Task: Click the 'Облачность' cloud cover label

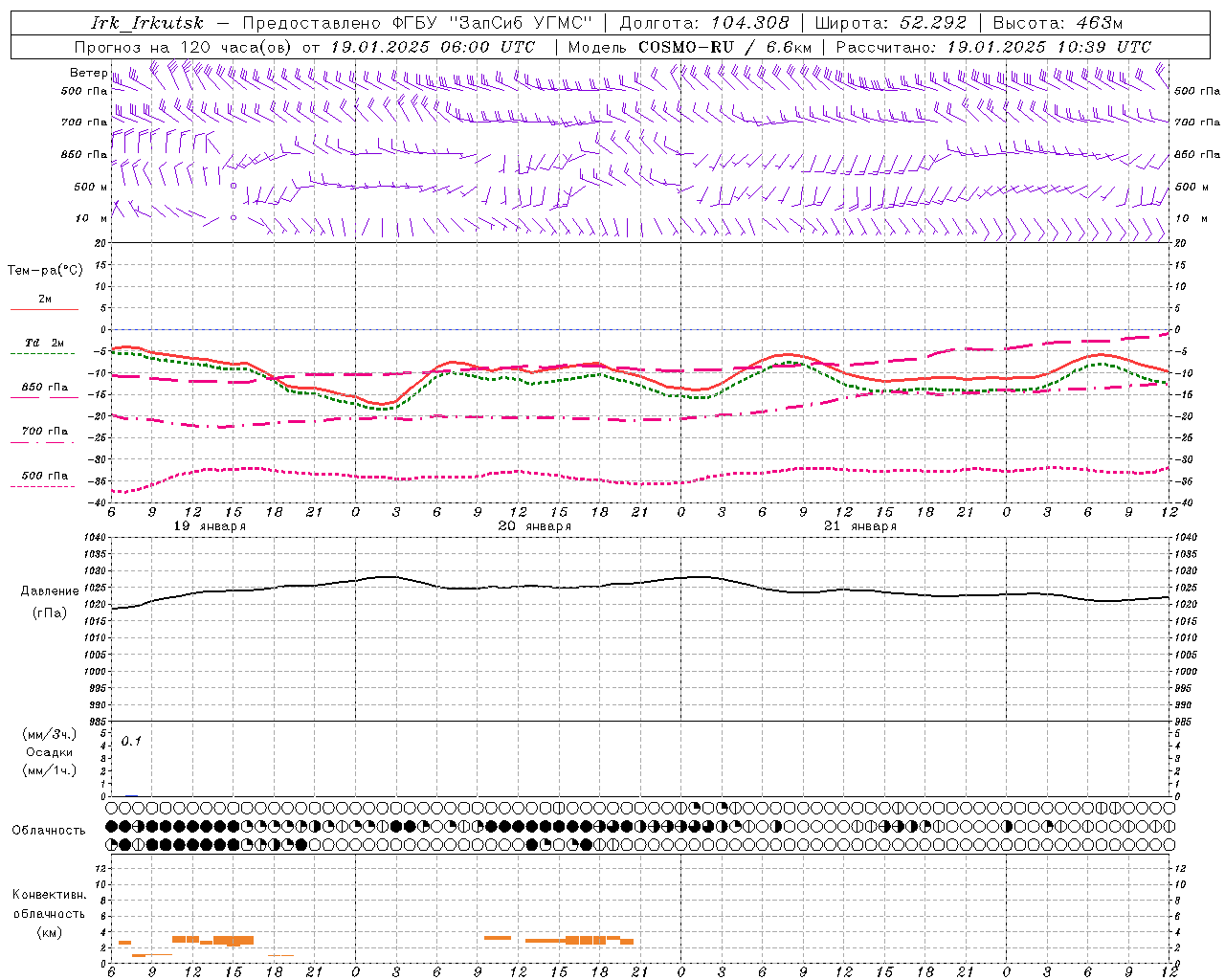Action: (x=49, y=831)
